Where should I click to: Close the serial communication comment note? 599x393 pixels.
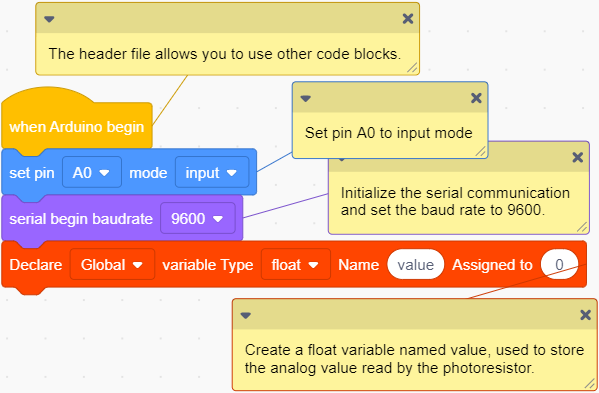578,157
